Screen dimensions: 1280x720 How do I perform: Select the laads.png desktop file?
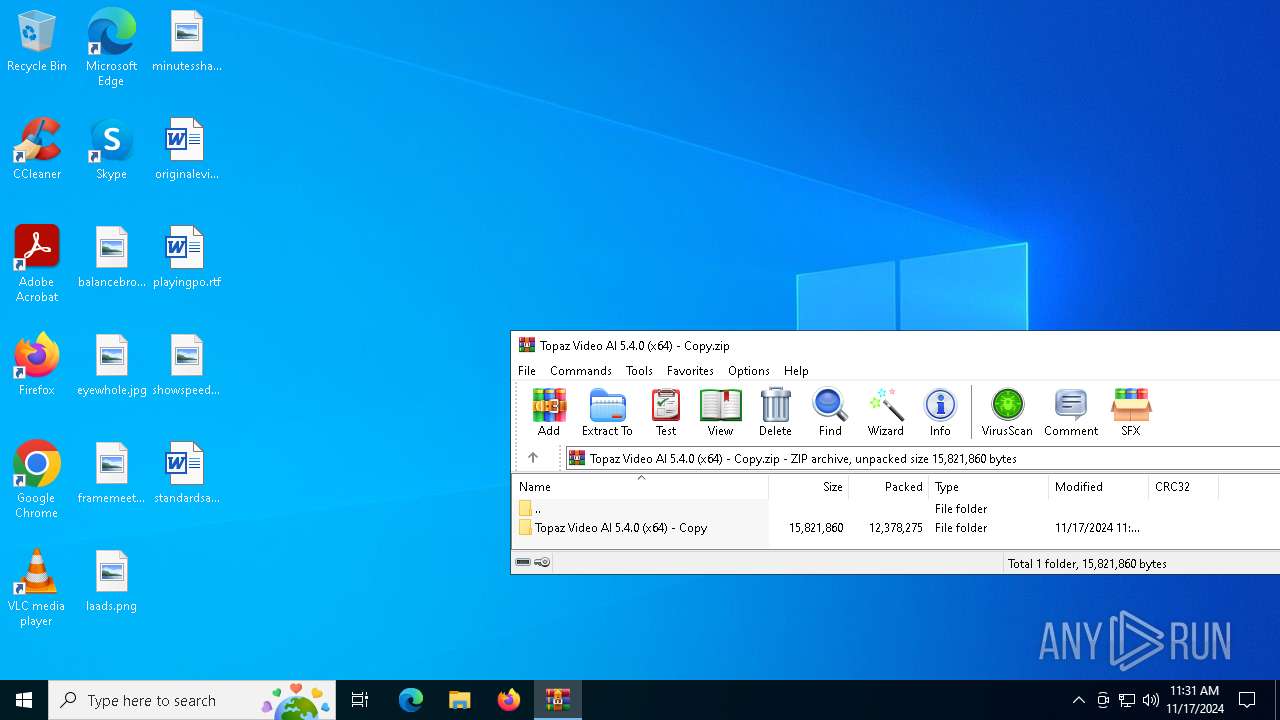[111, 581]
